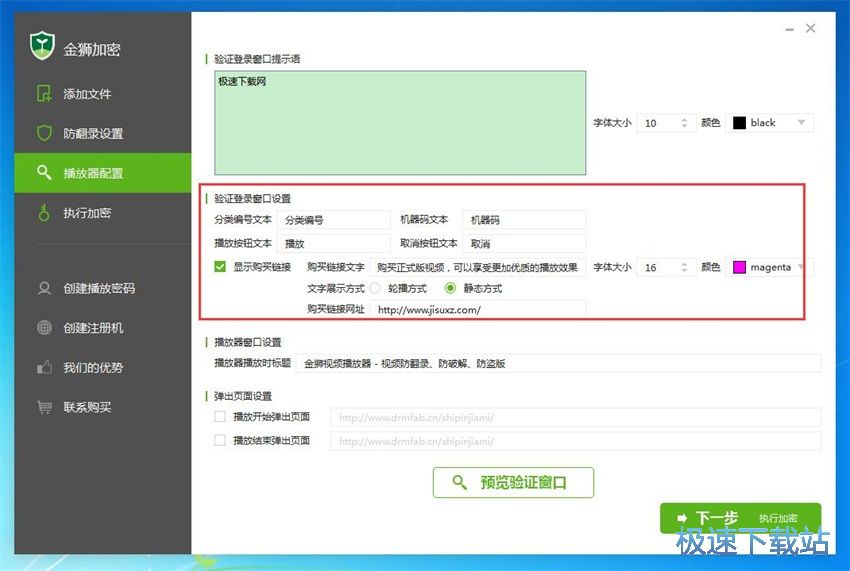The image size is (850, 571).
Task: Click the 预览验证窗口 button
Action: click(513, 482)
